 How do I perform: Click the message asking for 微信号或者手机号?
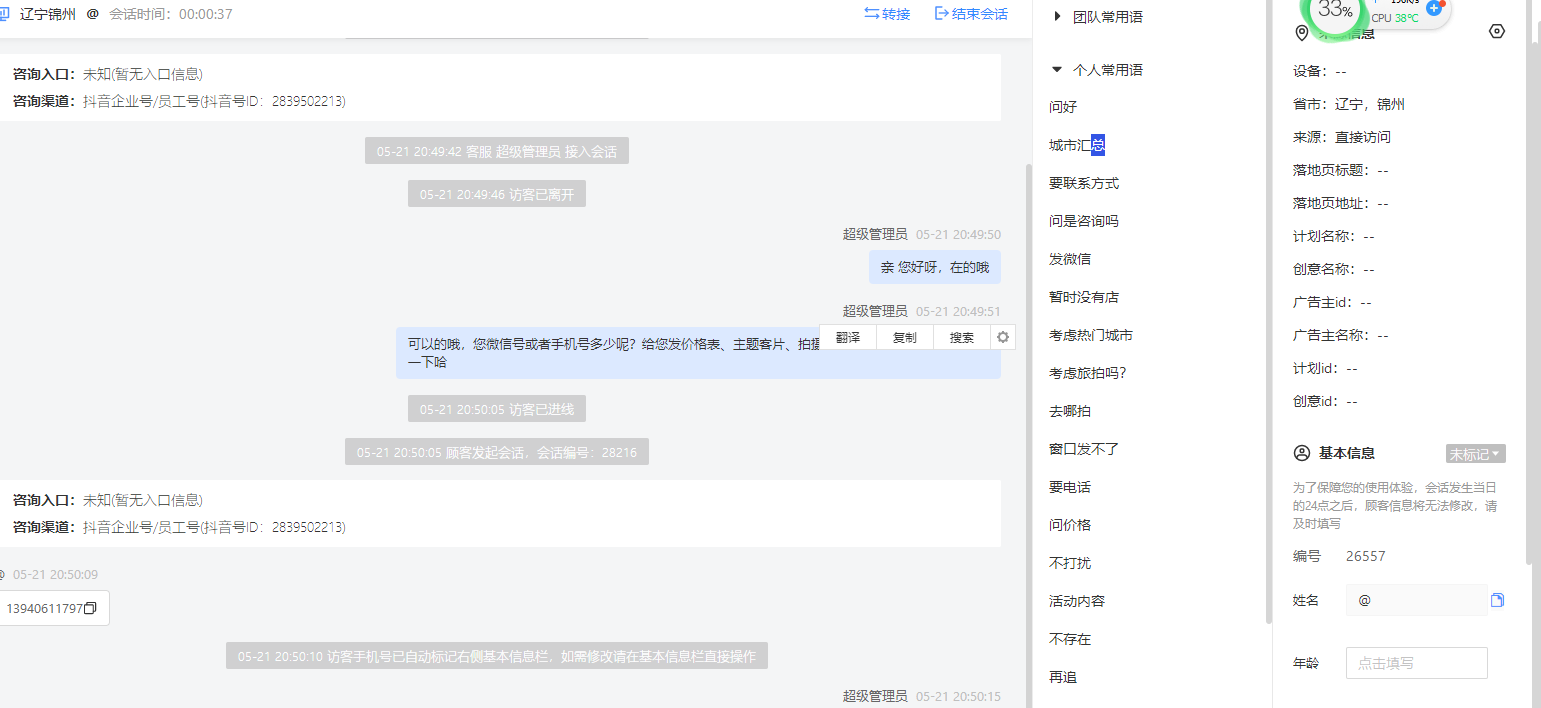(698, 353)
